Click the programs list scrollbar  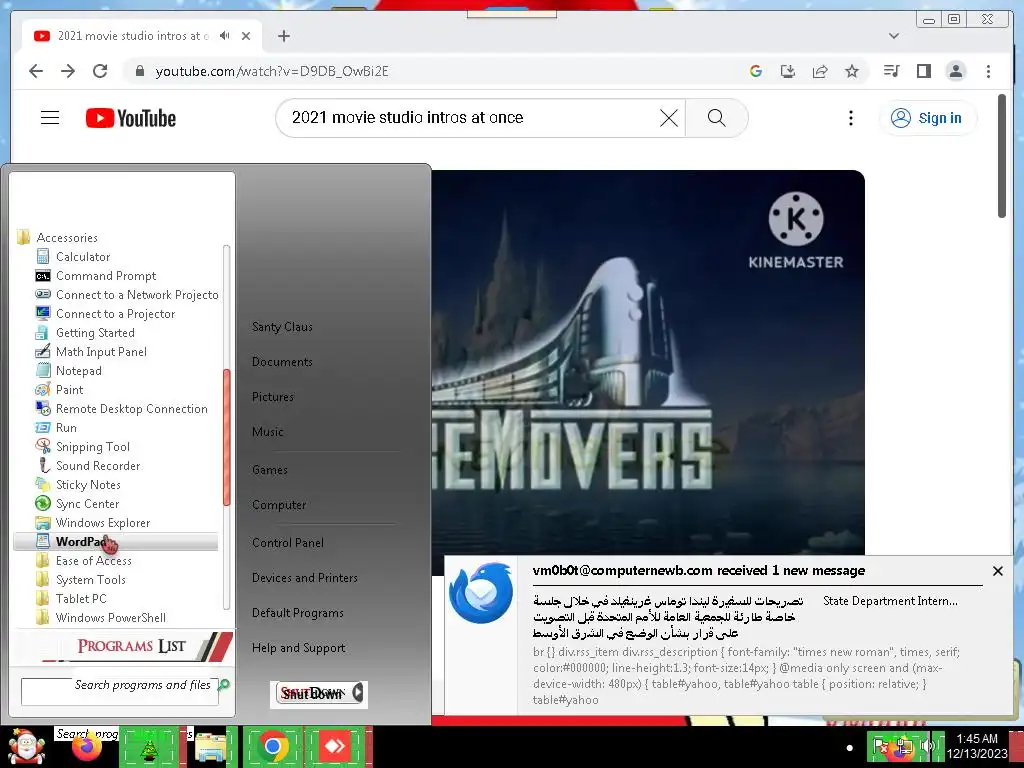(227, 437)
